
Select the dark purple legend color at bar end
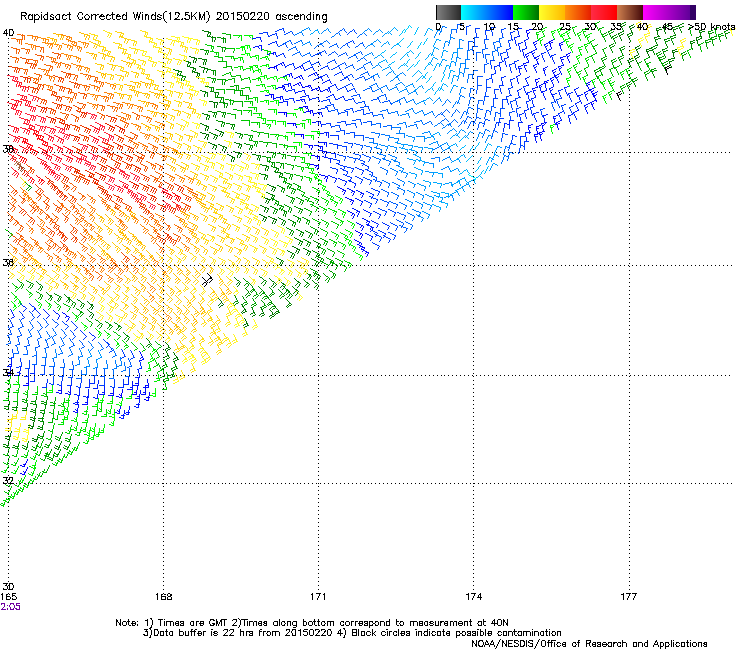click(692, 12)
